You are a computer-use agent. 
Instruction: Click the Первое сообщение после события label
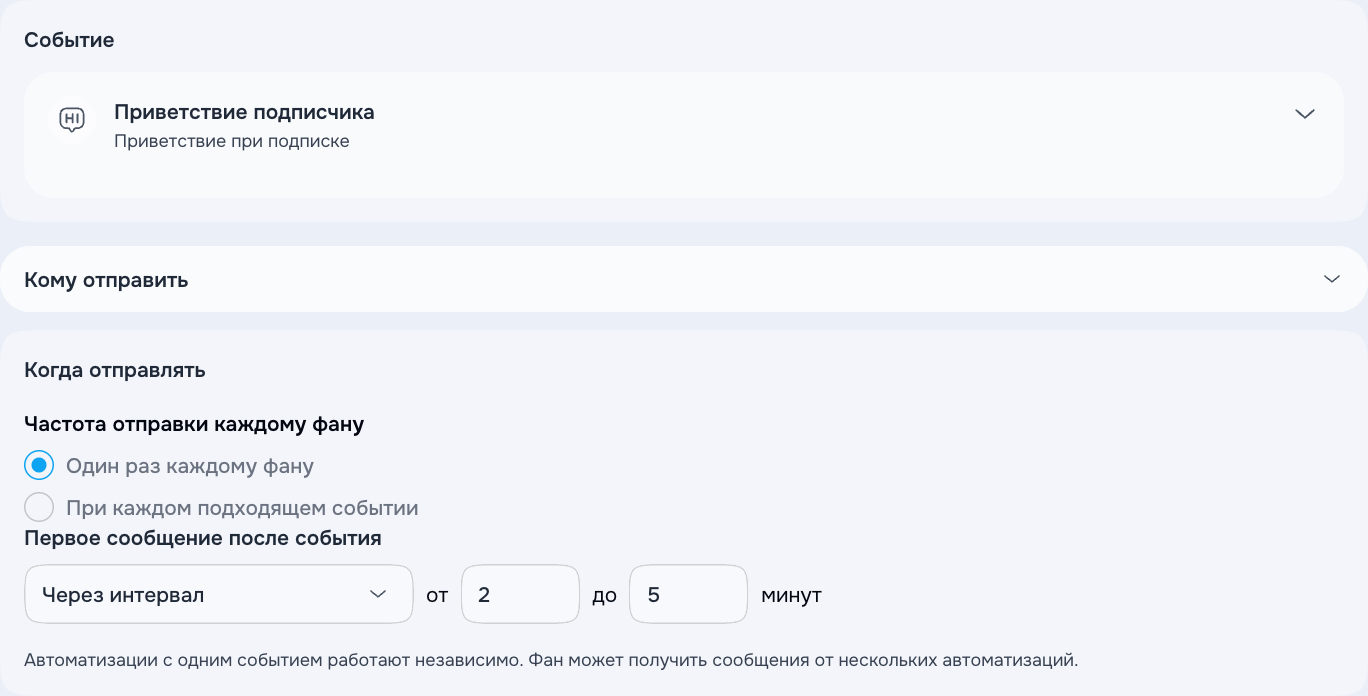click(x=203, y=538)
